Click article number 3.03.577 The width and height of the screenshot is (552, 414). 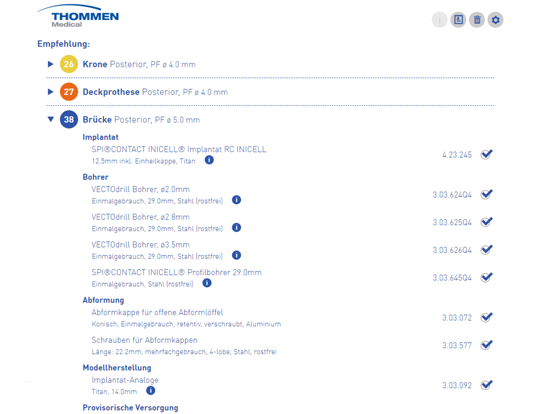point(457,345)
